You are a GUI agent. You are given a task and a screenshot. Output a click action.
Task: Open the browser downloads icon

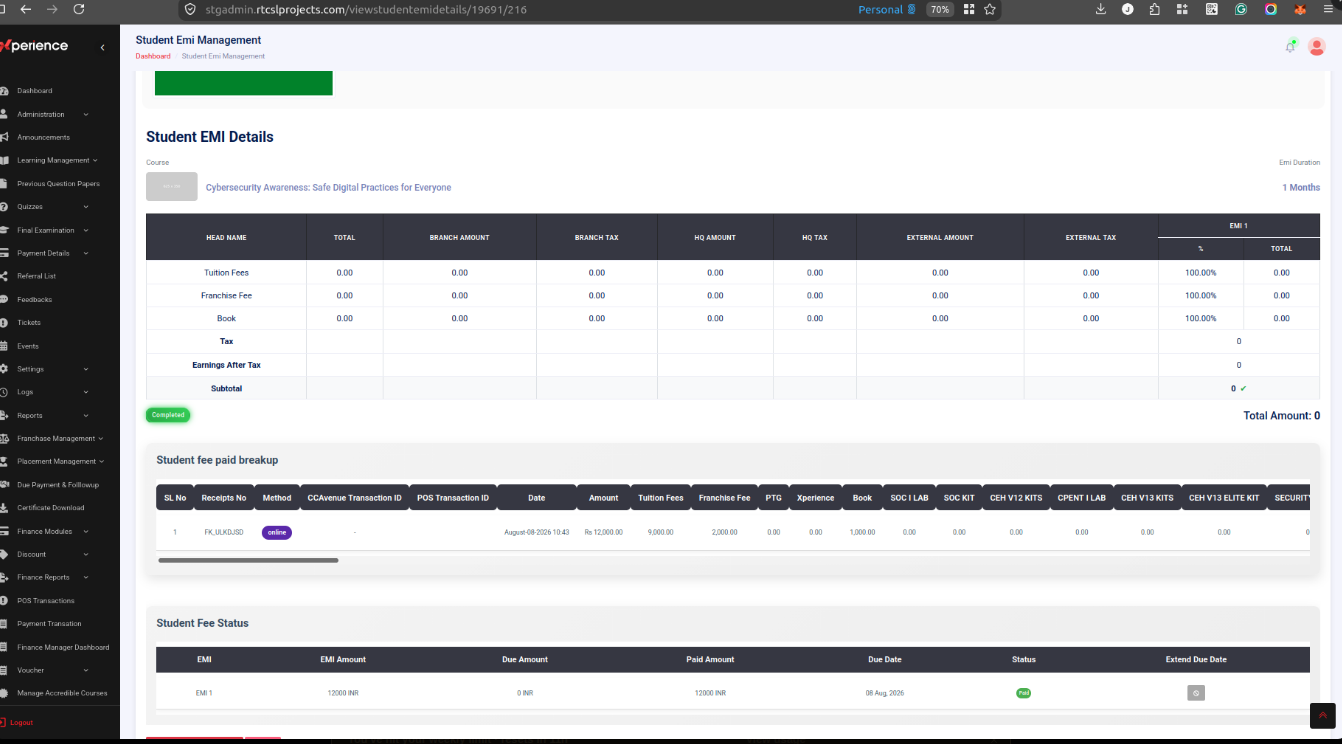tap(1100, 9)
